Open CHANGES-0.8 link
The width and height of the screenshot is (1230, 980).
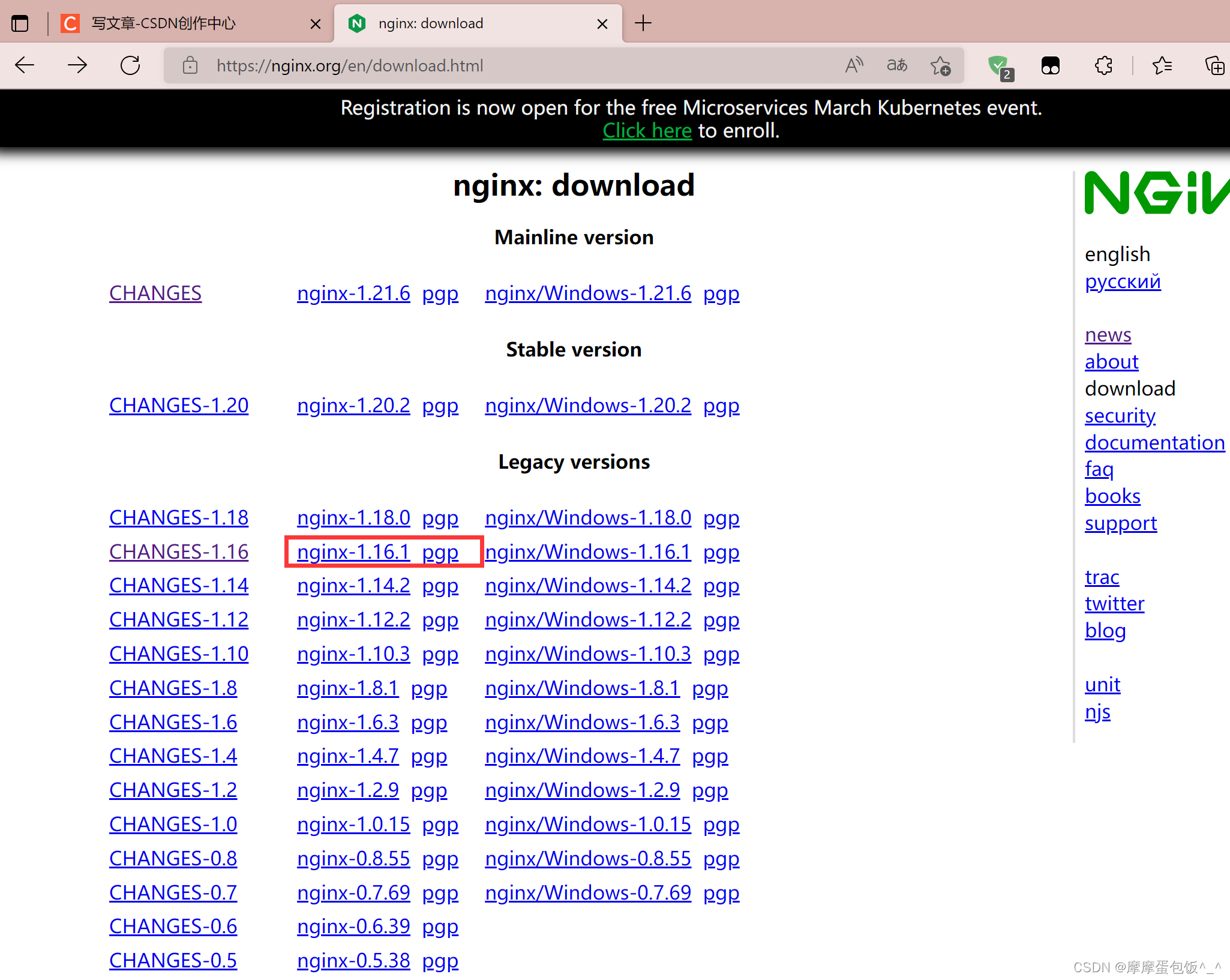[173, 858]
